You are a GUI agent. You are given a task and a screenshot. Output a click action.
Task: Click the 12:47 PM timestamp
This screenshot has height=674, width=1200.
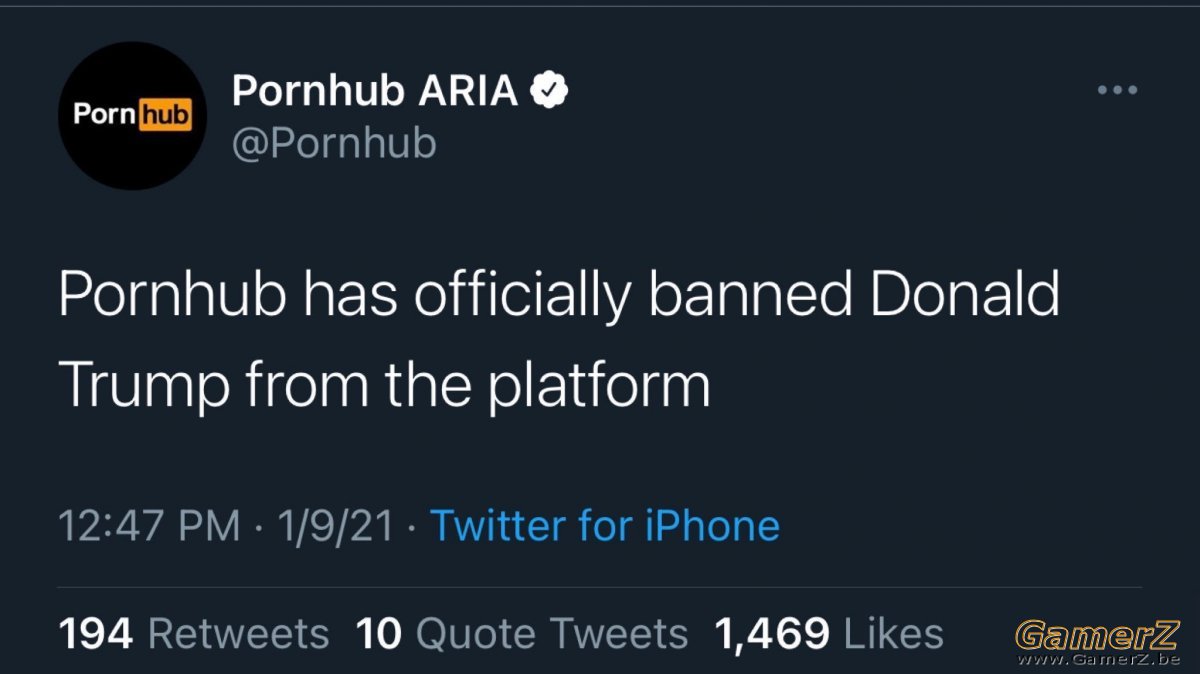pos(150,526)
